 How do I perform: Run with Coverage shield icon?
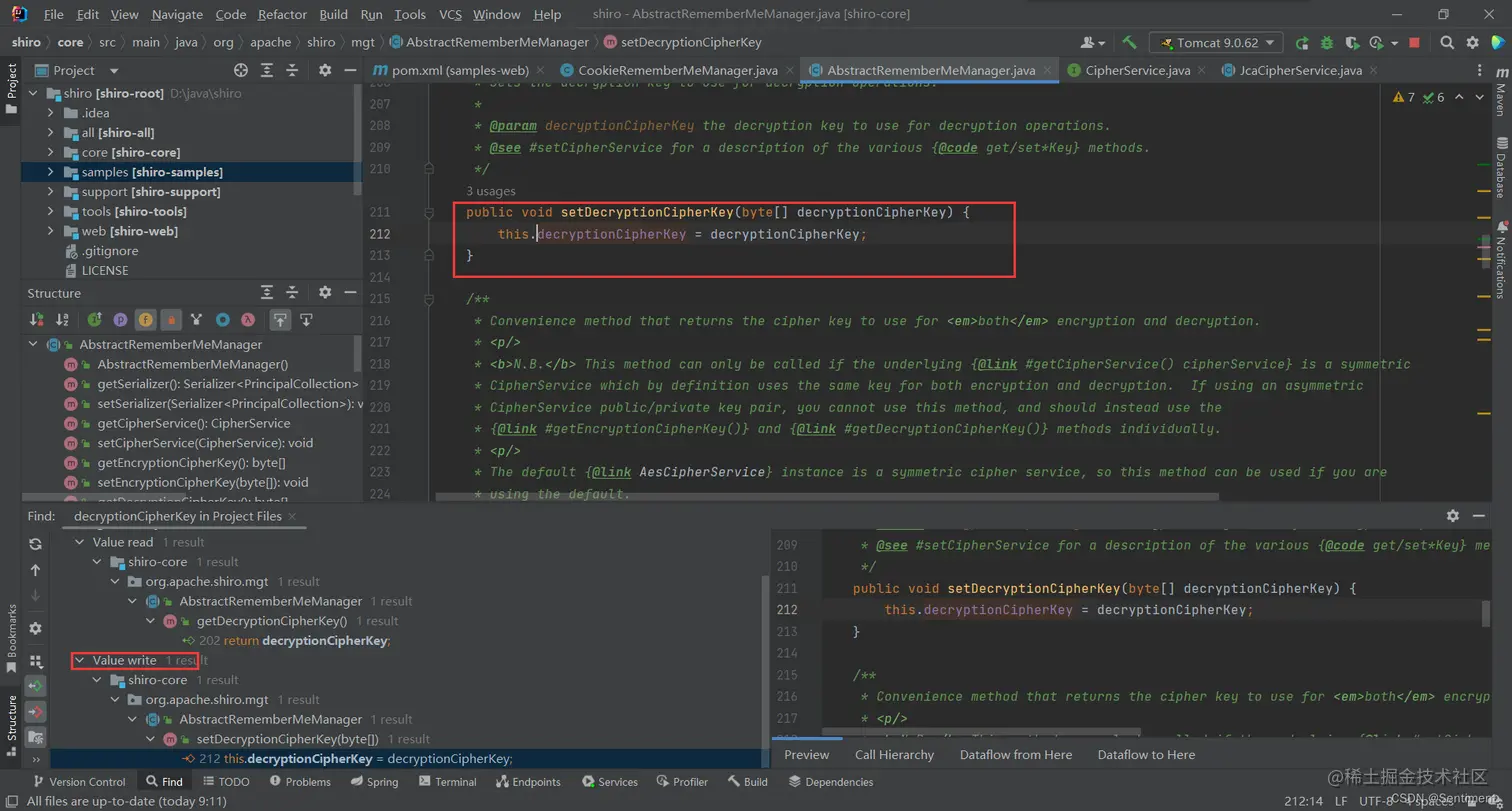point(1352,43)
